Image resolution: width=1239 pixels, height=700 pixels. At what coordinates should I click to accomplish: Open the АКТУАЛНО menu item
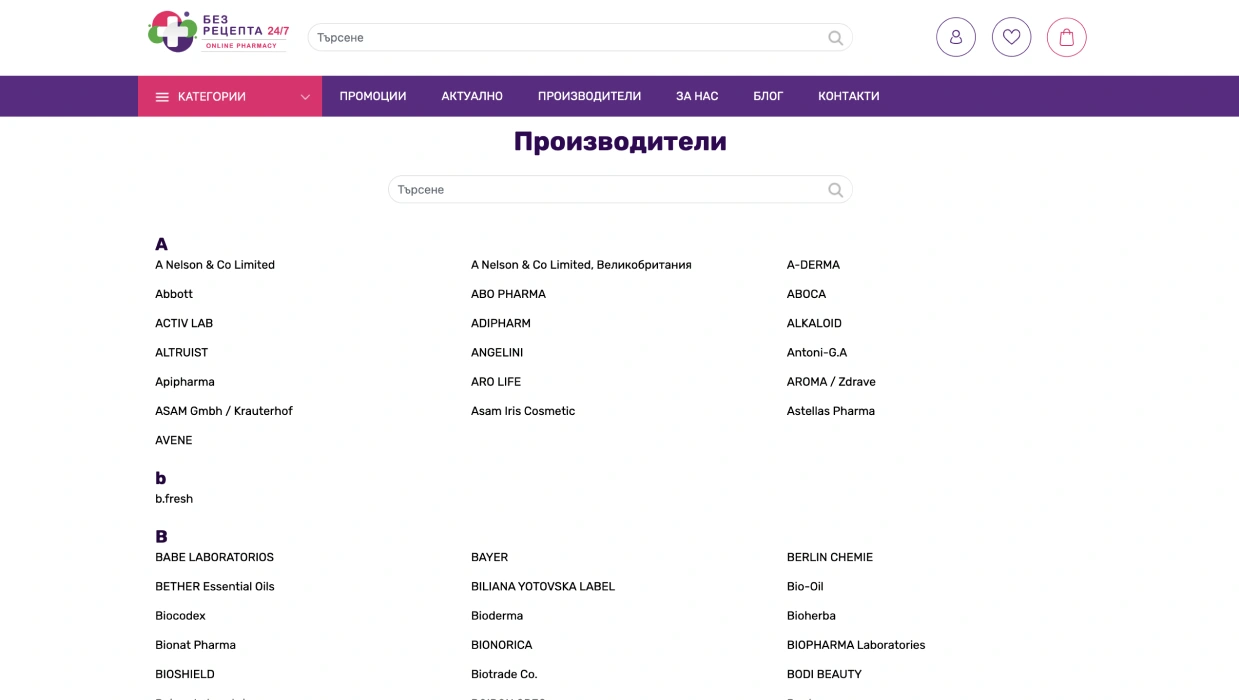tap(472, 96)
